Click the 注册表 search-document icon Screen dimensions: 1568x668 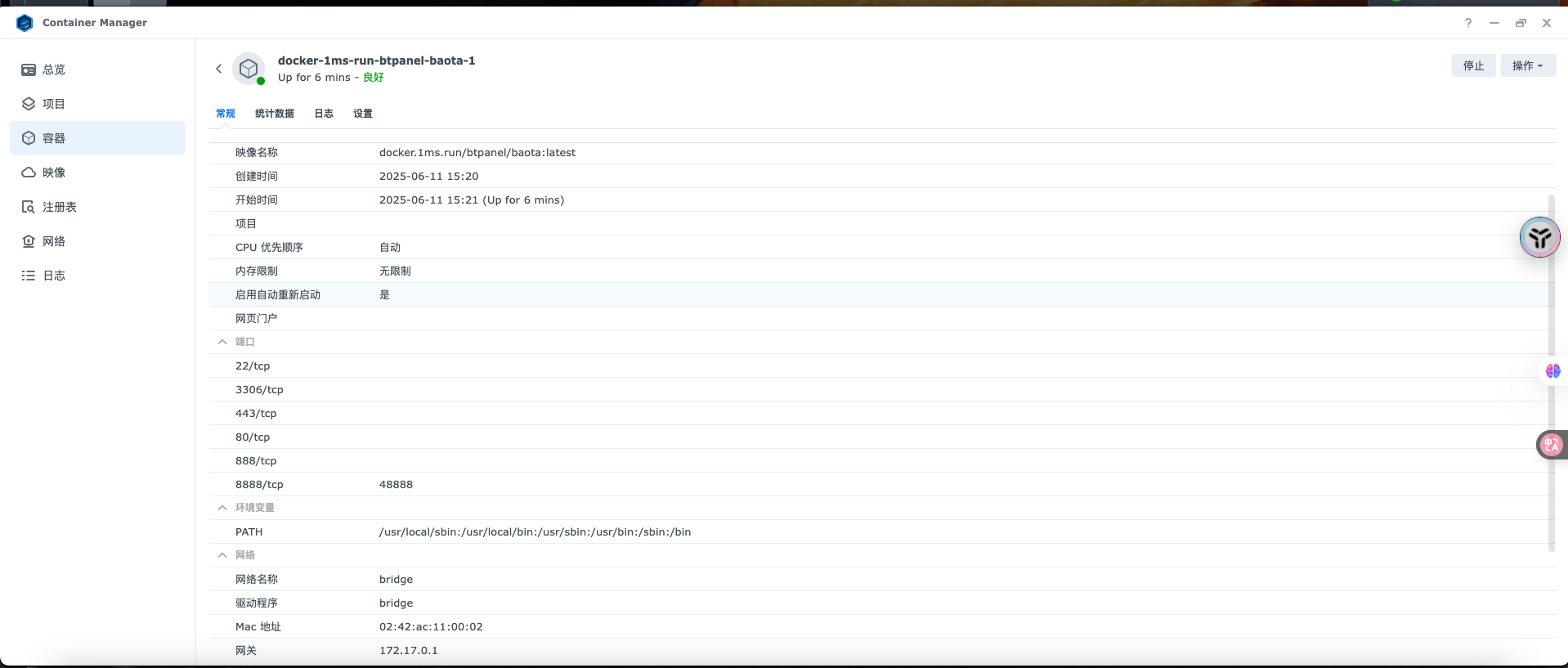click(x=29, y=207)
